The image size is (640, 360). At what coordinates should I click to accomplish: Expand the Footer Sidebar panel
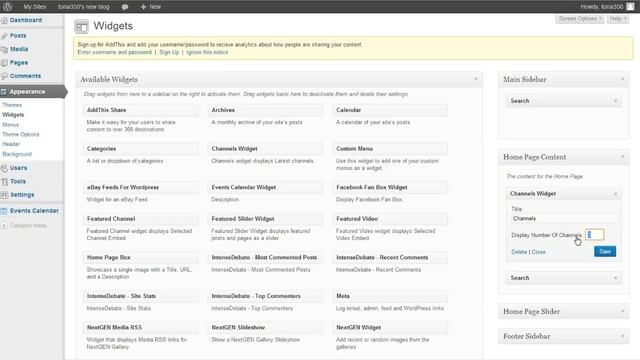[x=622, y=336]
